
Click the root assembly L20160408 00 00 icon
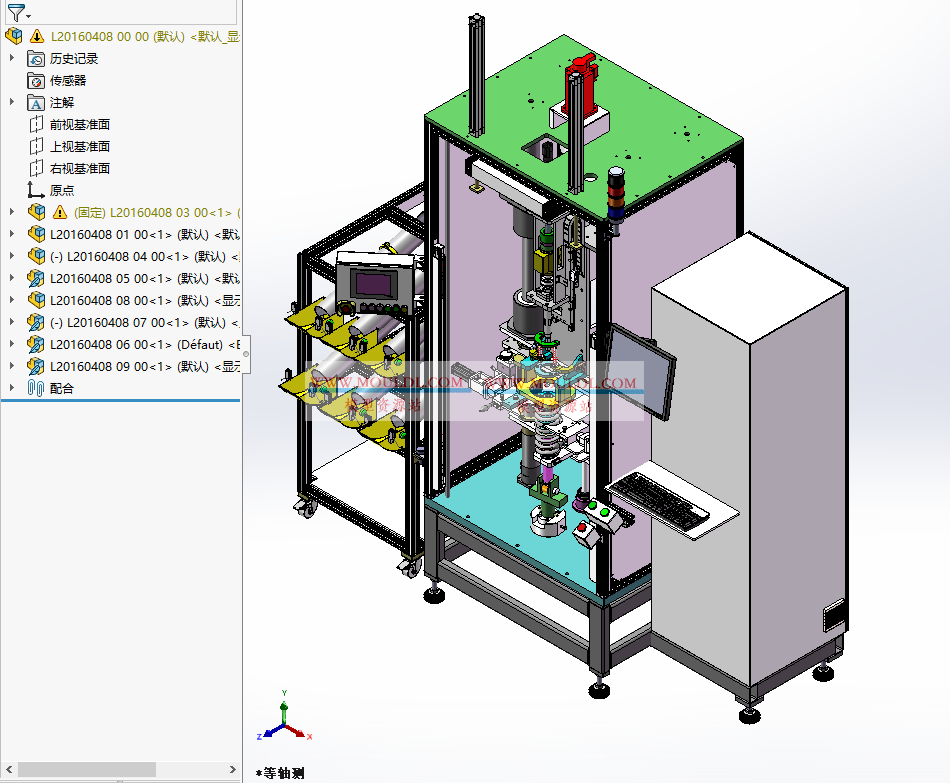click(13, 36)
